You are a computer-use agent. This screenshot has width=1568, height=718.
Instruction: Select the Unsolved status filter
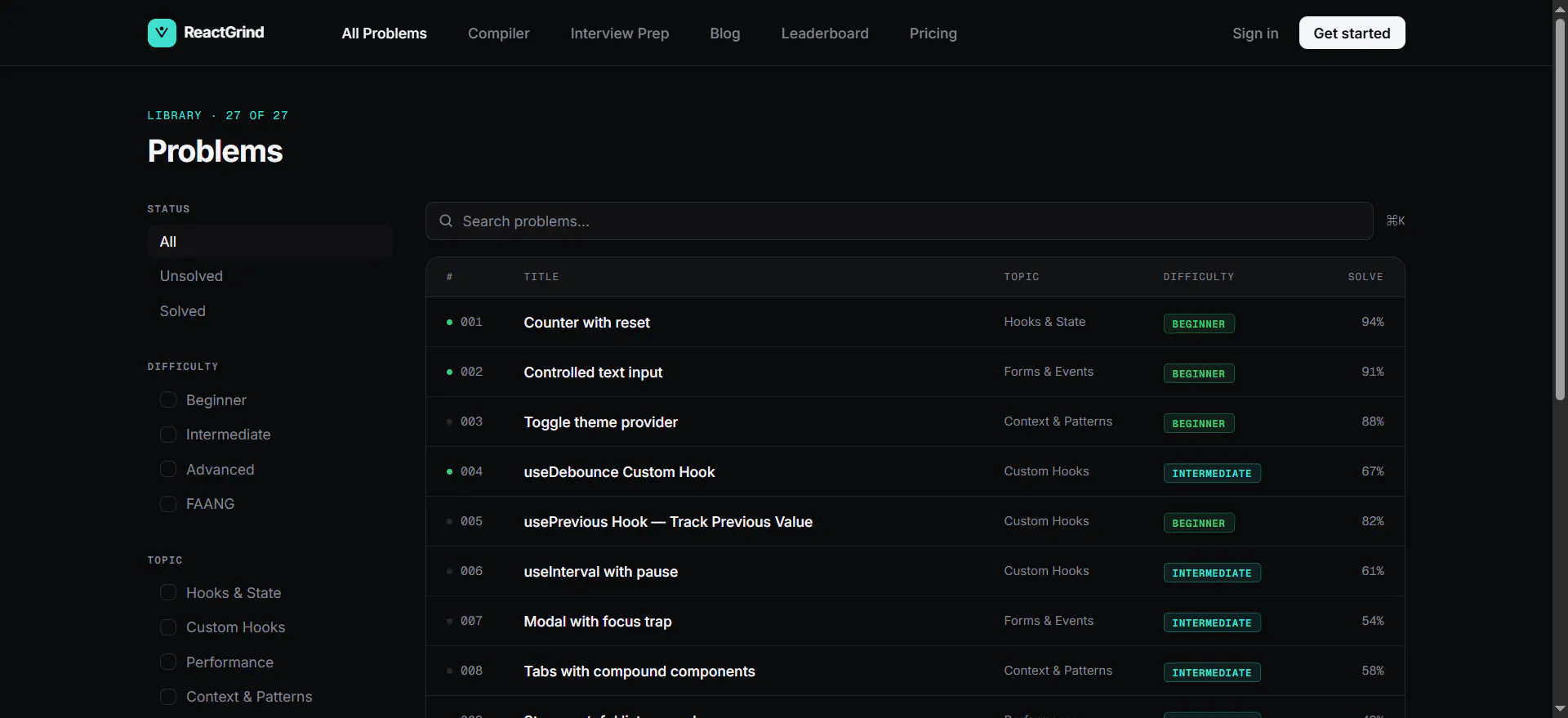[270, 276]
